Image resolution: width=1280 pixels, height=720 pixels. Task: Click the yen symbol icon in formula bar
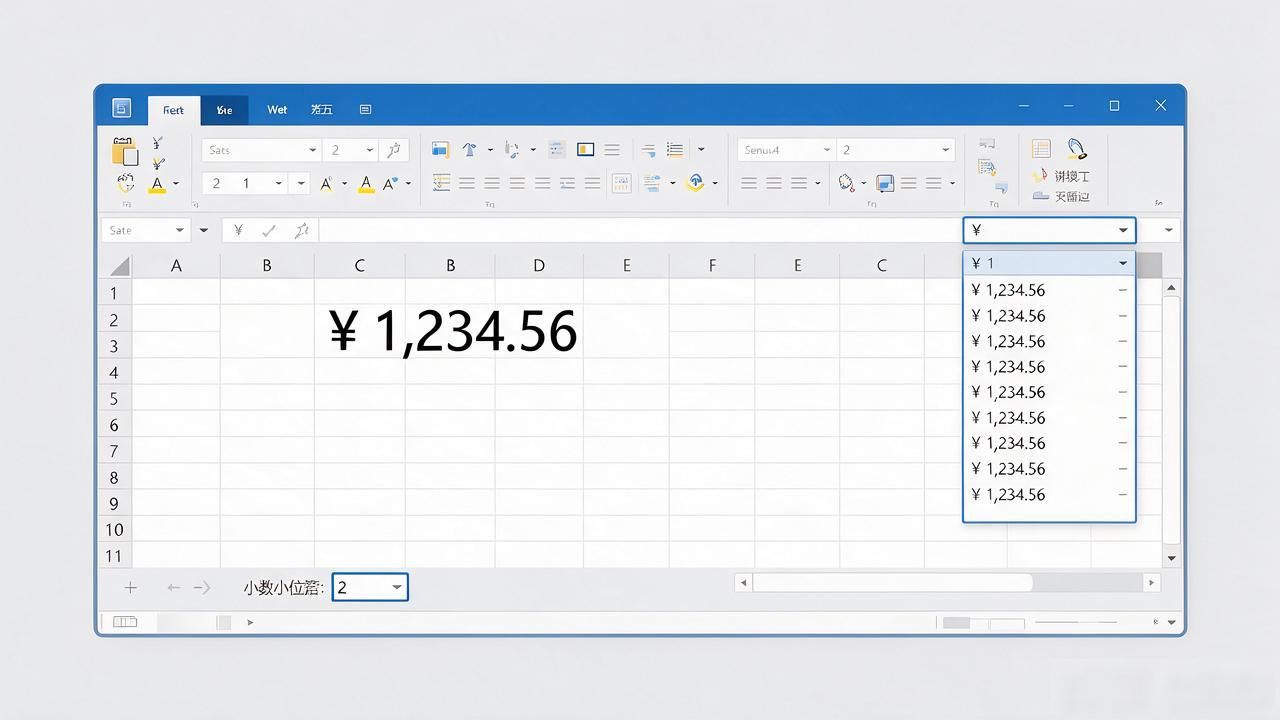[x=238, y=230]
